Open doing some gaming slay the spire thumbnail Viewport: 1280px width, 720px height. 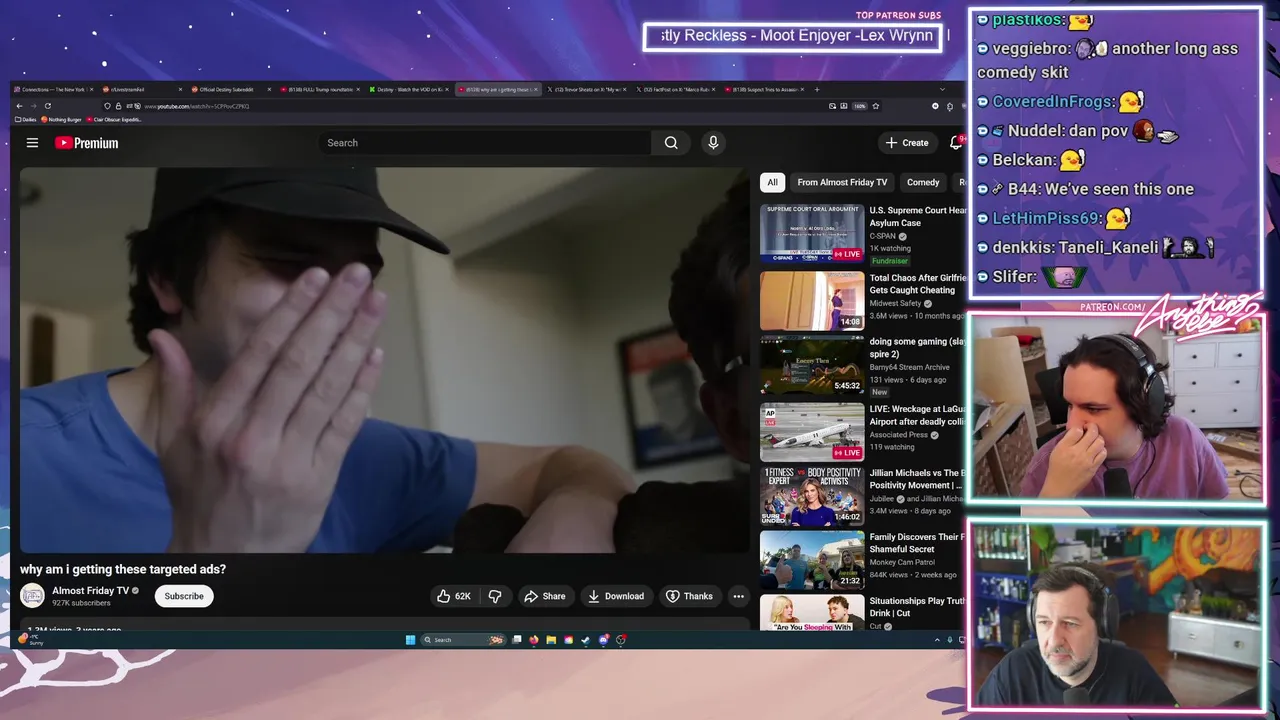(x=812, y=365)
